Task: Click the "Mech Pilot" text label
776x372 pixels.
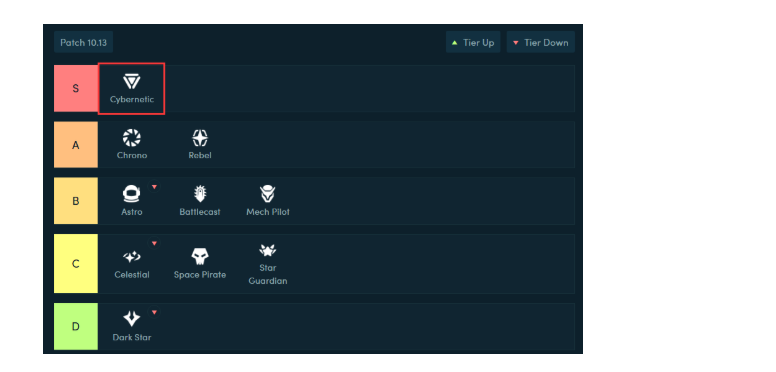Action: [x=268, y=212]
